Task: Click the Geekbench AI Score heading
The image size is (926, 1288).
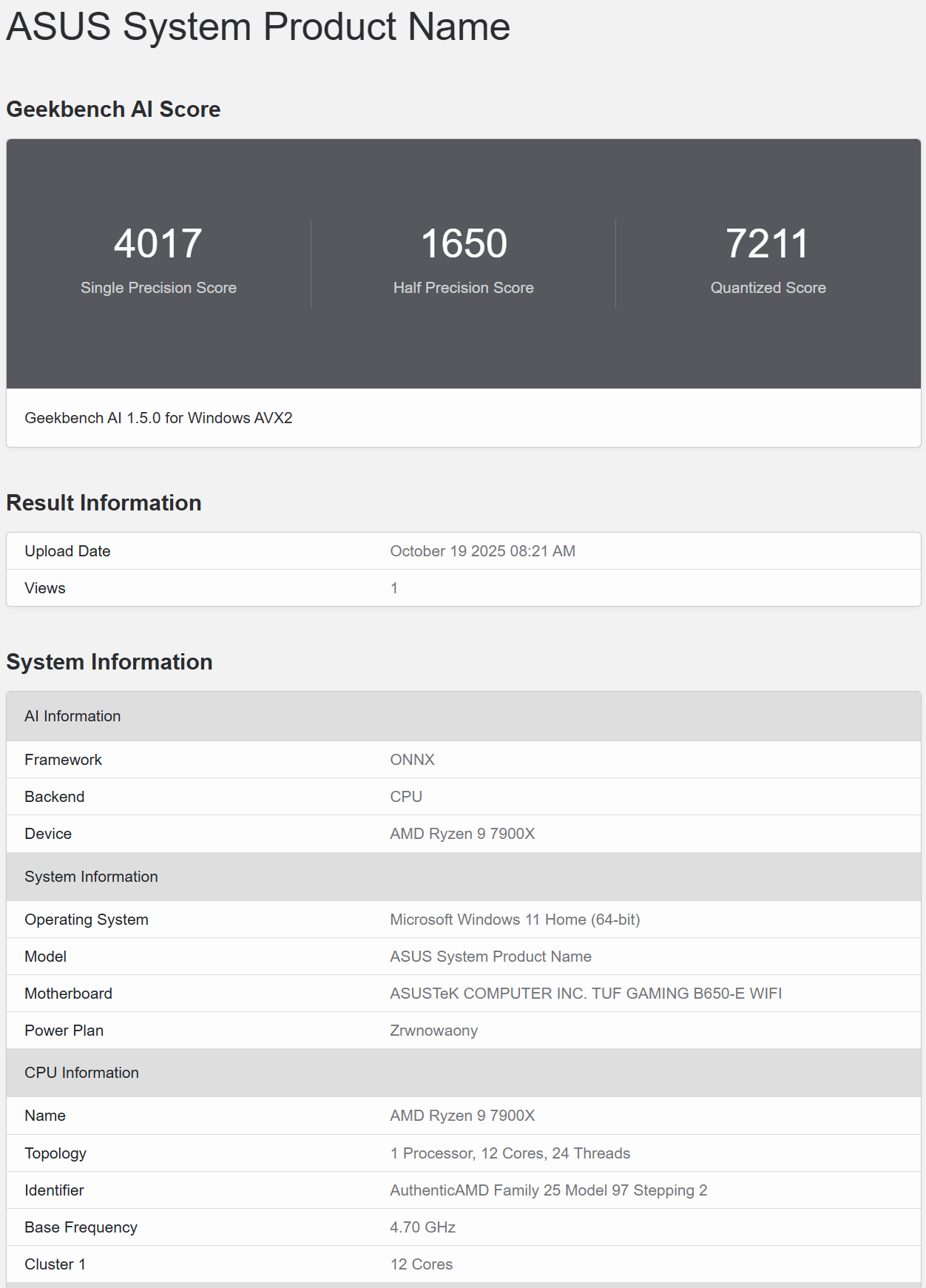Action: coord(113,109)
